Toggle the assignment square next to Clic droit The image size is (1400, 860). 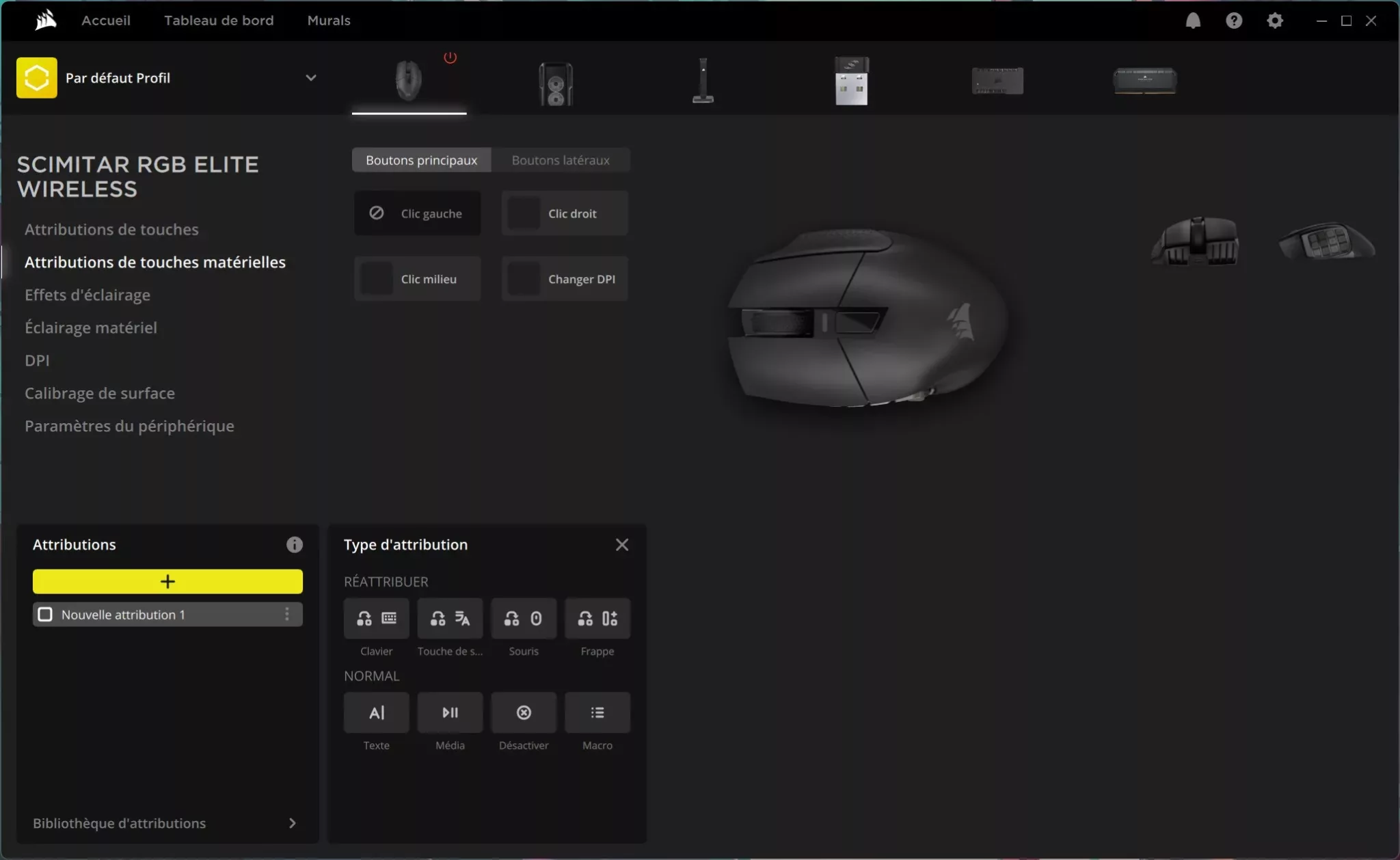click(523, 213)
